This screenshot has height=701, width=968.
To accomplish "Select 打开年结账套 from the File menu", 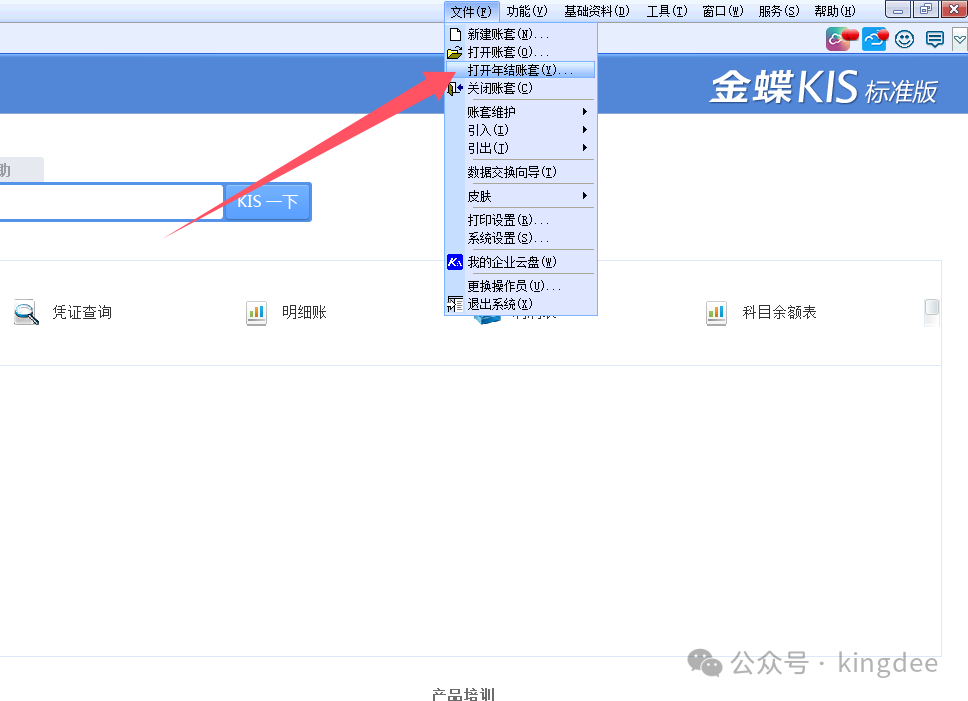I will tap(520, 70).
